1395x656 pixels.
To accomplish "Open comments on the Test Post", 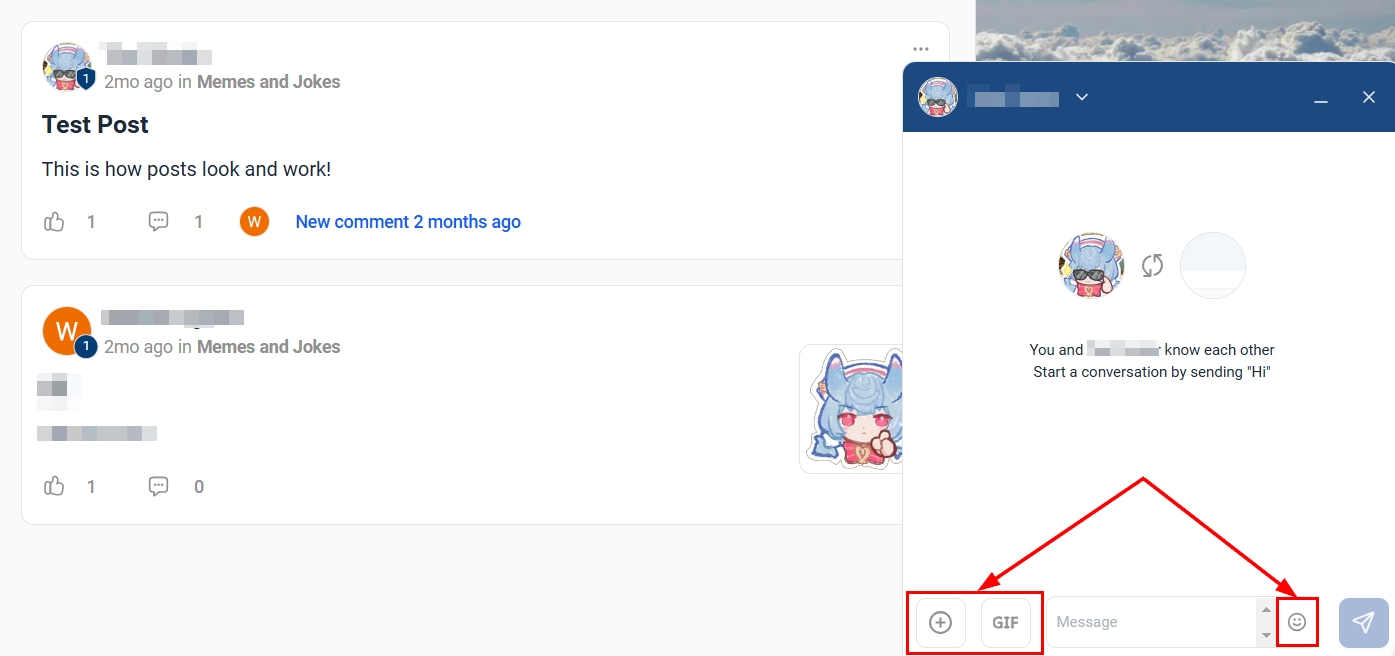I will 158,222.
